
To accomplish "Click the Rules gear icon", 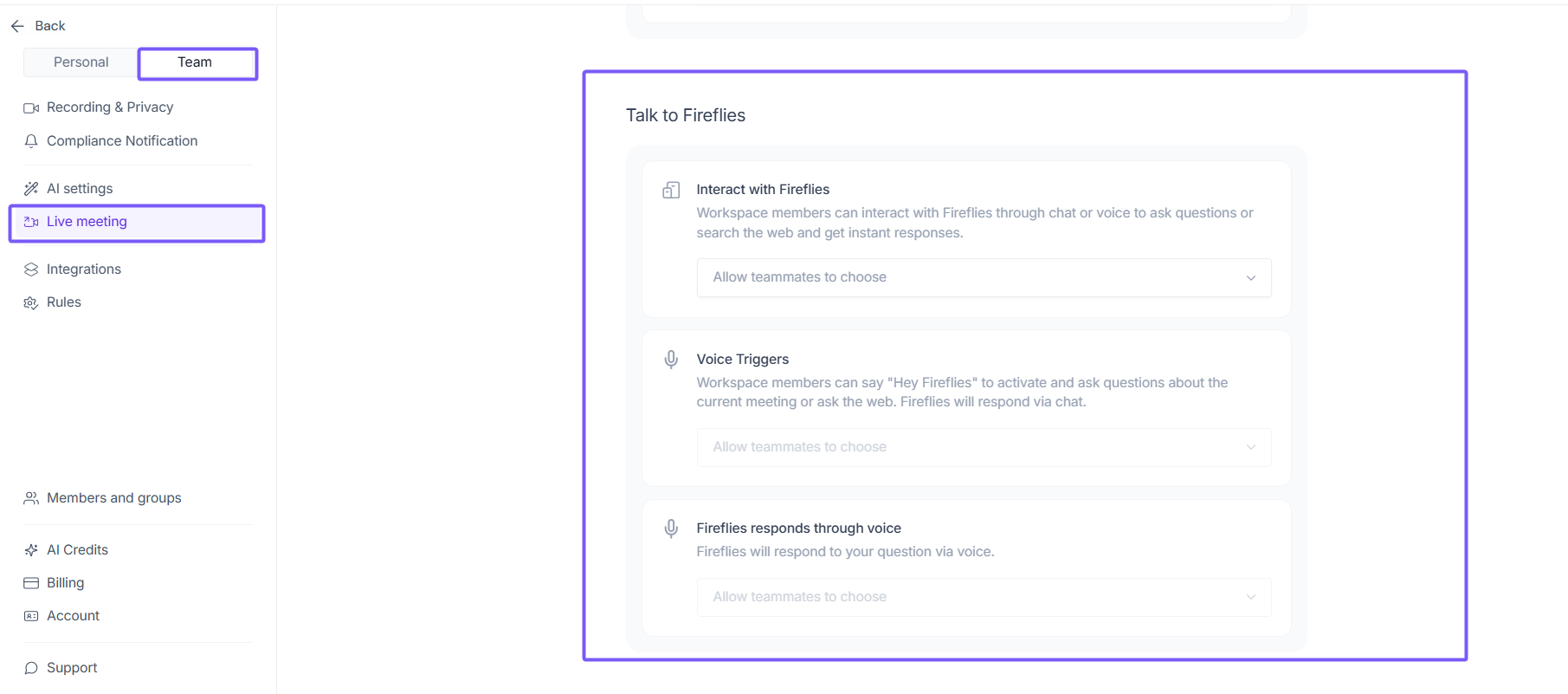I will click(x=31, y=302).
